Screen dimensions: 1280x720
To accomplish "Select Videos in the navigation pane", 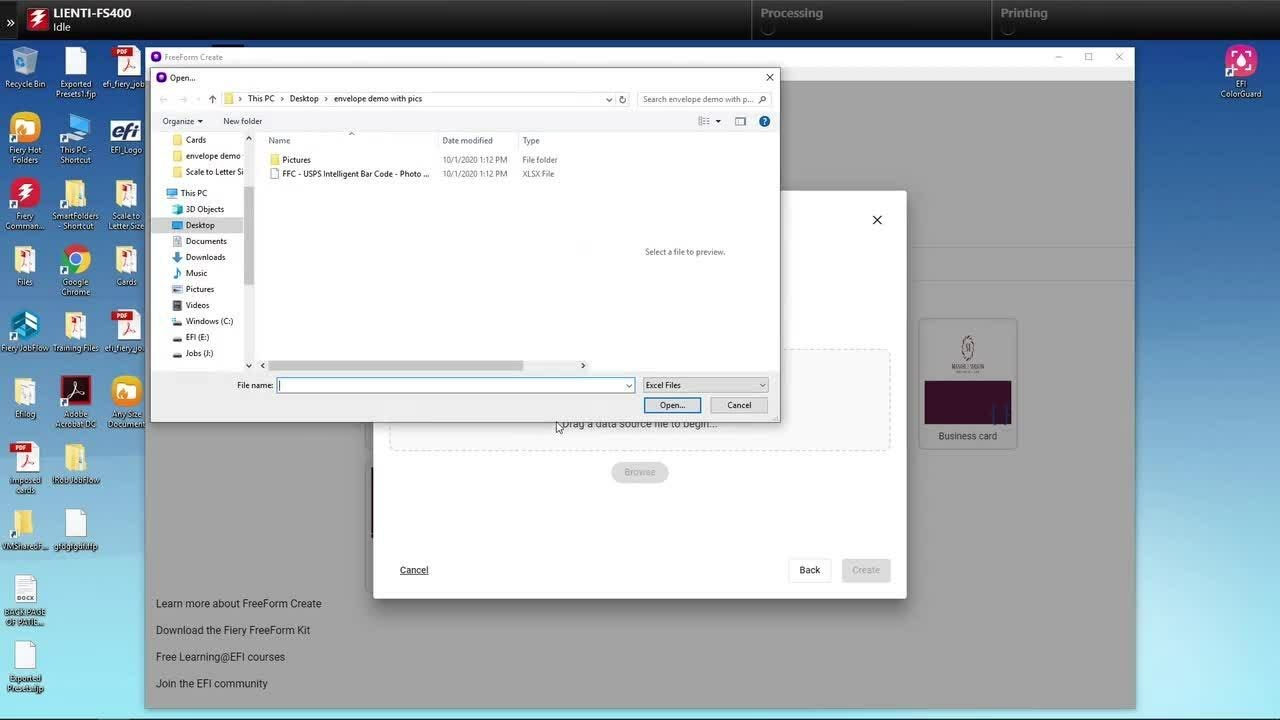I will tap(197, 305).
